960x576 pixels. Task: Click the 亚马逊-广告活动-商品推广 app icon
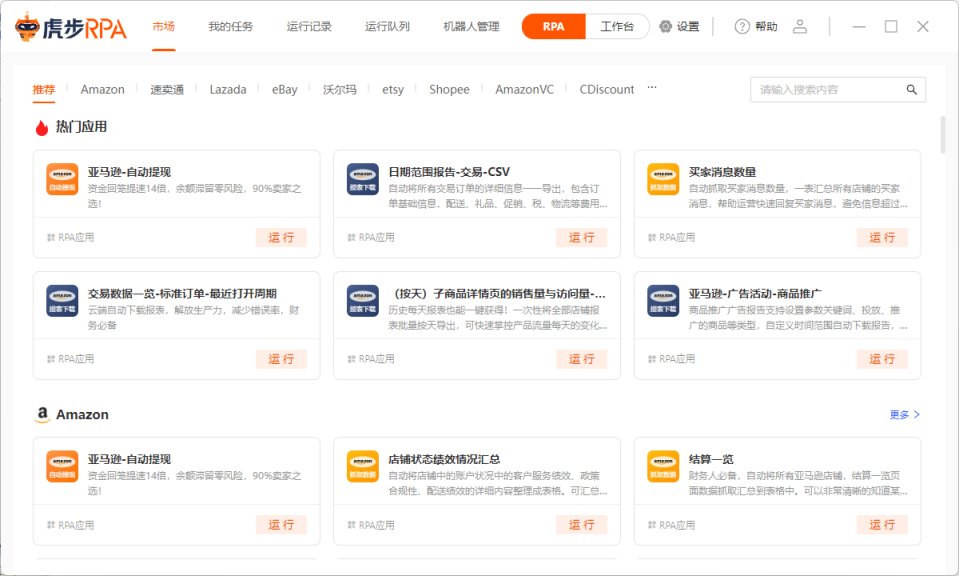[663, 301]
